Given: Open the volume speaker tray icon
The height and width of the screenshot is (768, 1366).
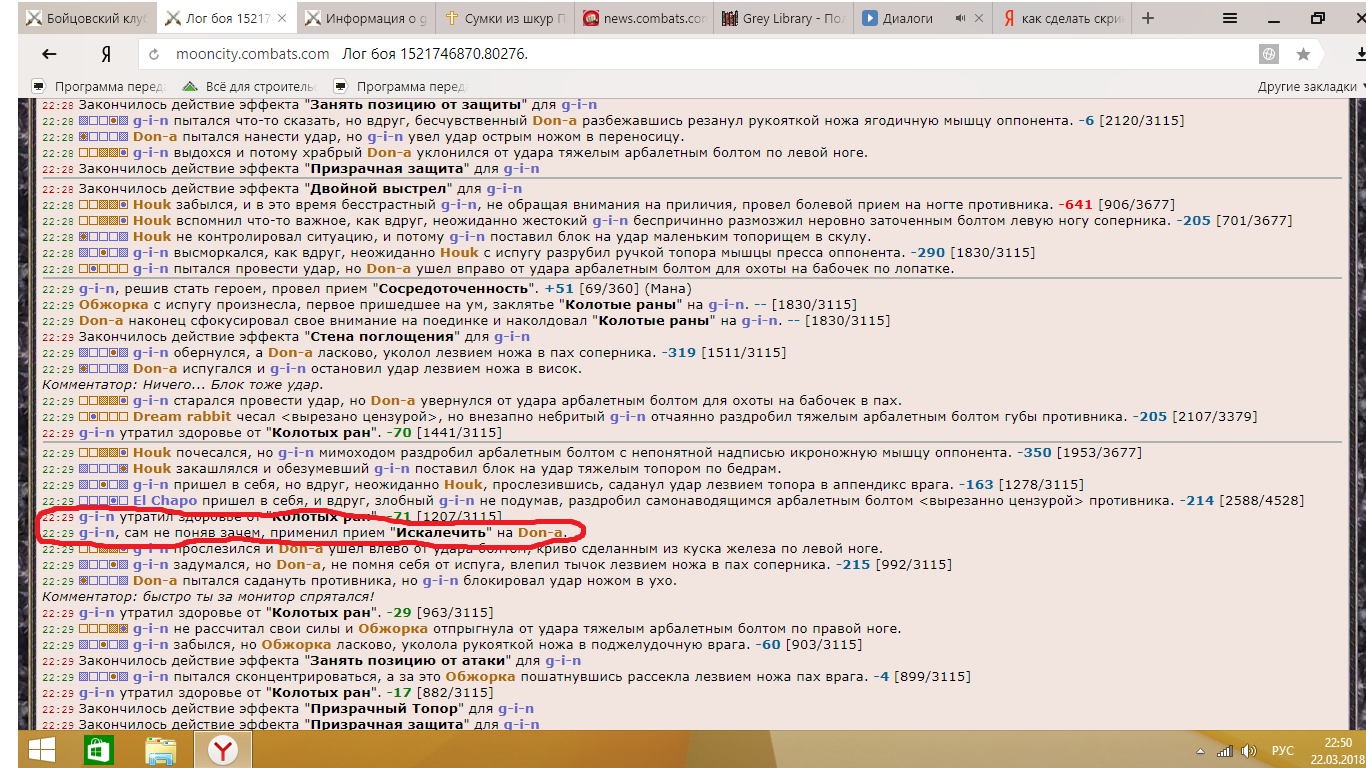Looking at the screenshot, I should click(x=1249, y=750).
